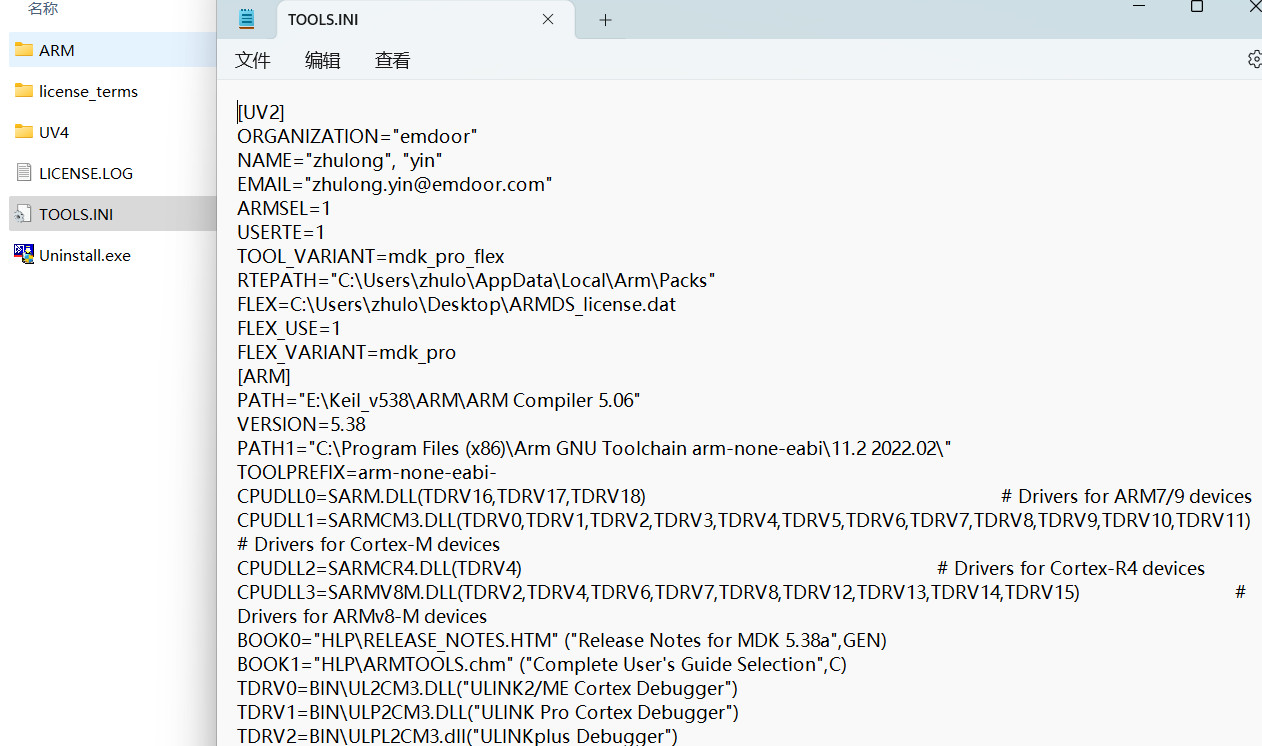Select the LICENSE.LOG file

click(x=86, y=173)
